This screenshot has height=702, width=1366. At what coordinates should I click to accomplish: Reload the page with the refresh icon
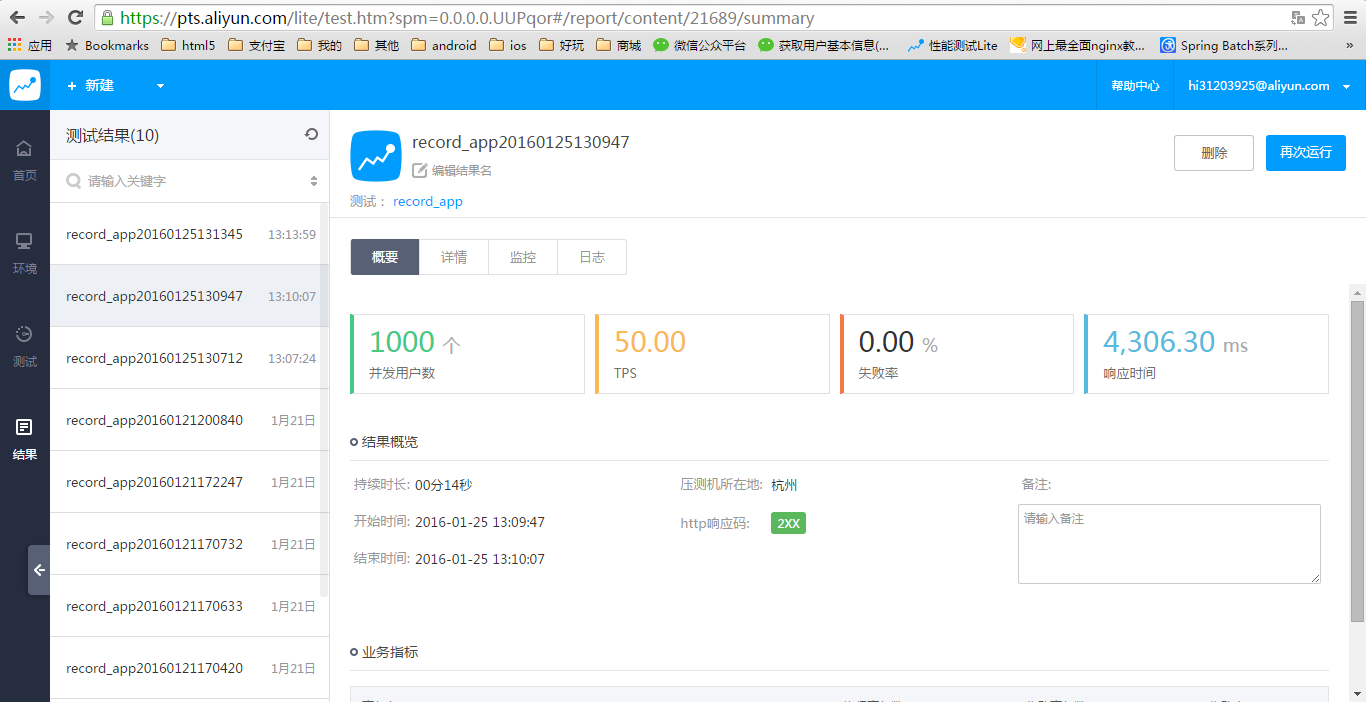pyautogui.click(x=75, y=17)
